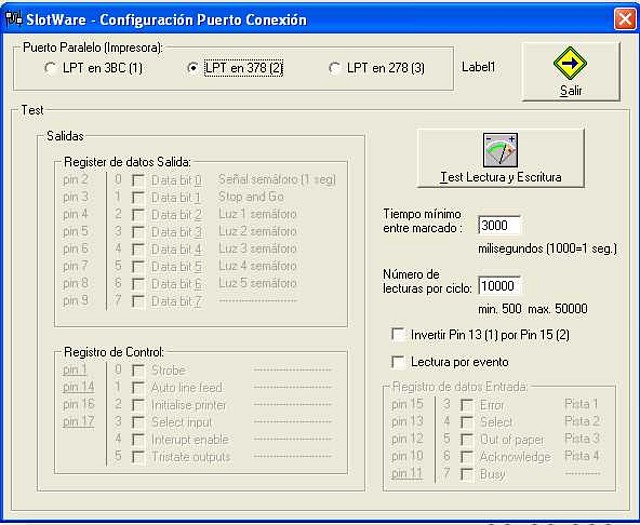
Task: Click the 'Luz 5 semáforo' text
Action: pos(257,283)
